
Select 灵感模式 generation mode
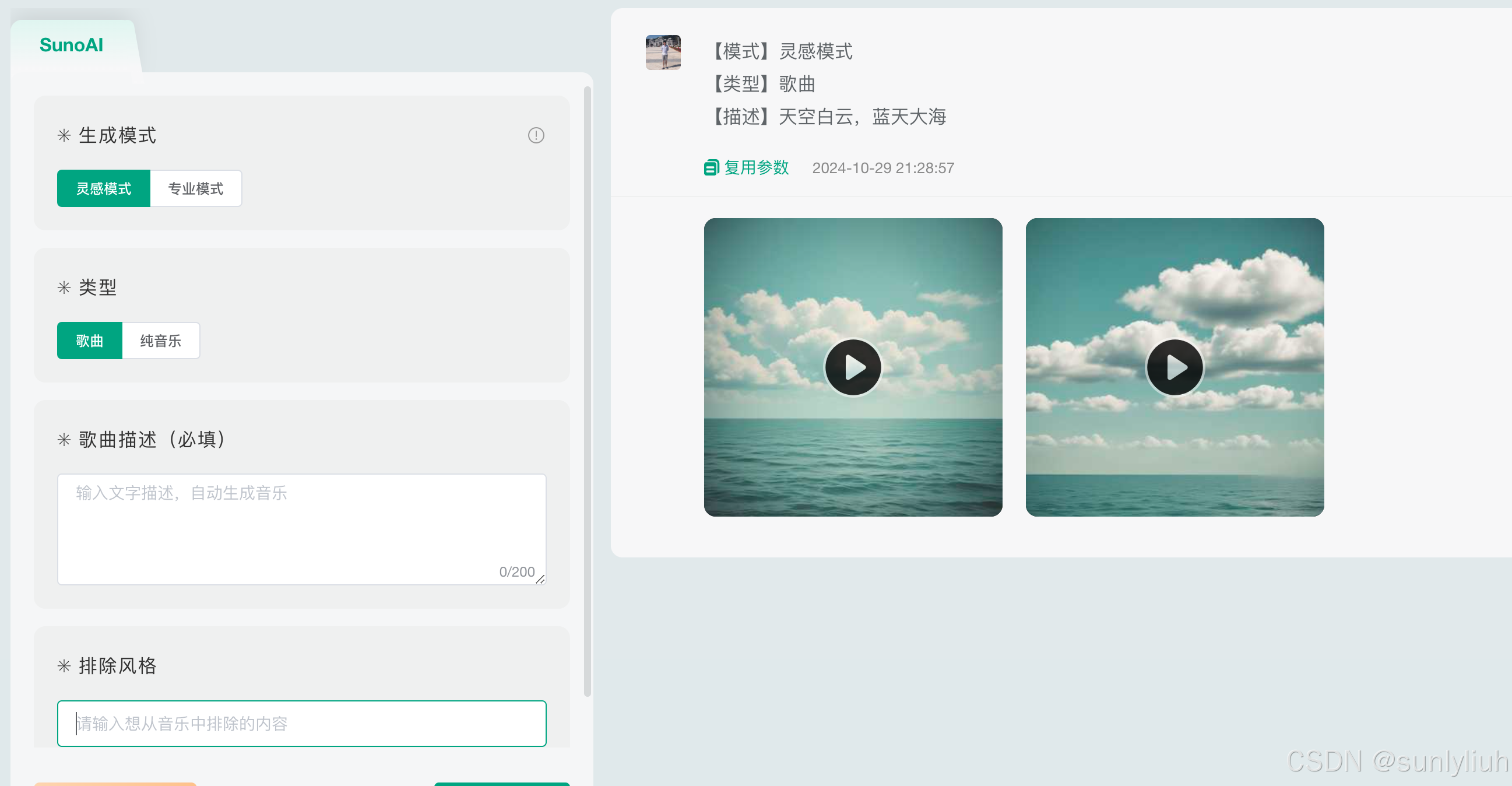click(103, 188)
